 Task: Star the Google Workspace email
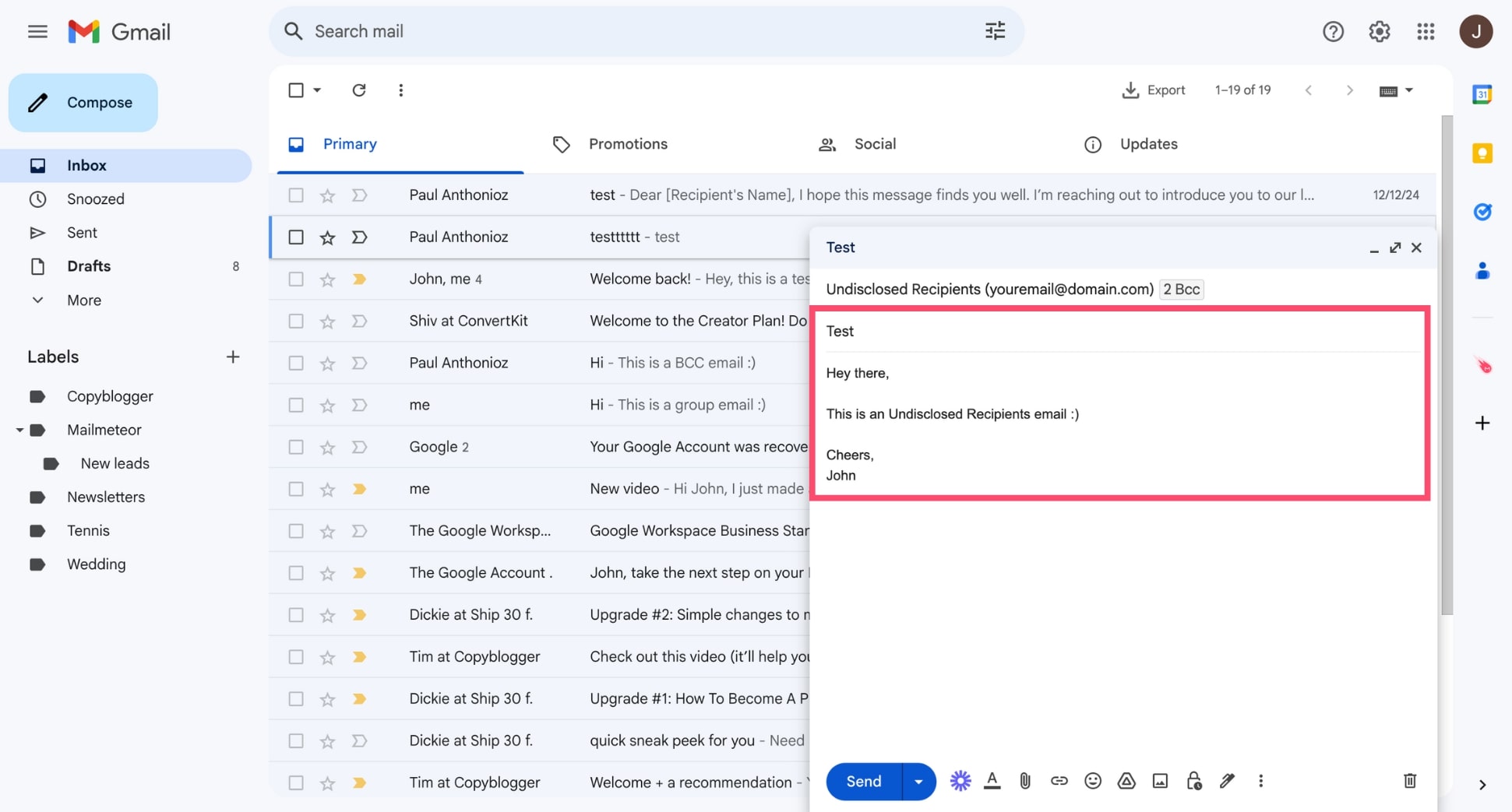[x=327, y=532]
